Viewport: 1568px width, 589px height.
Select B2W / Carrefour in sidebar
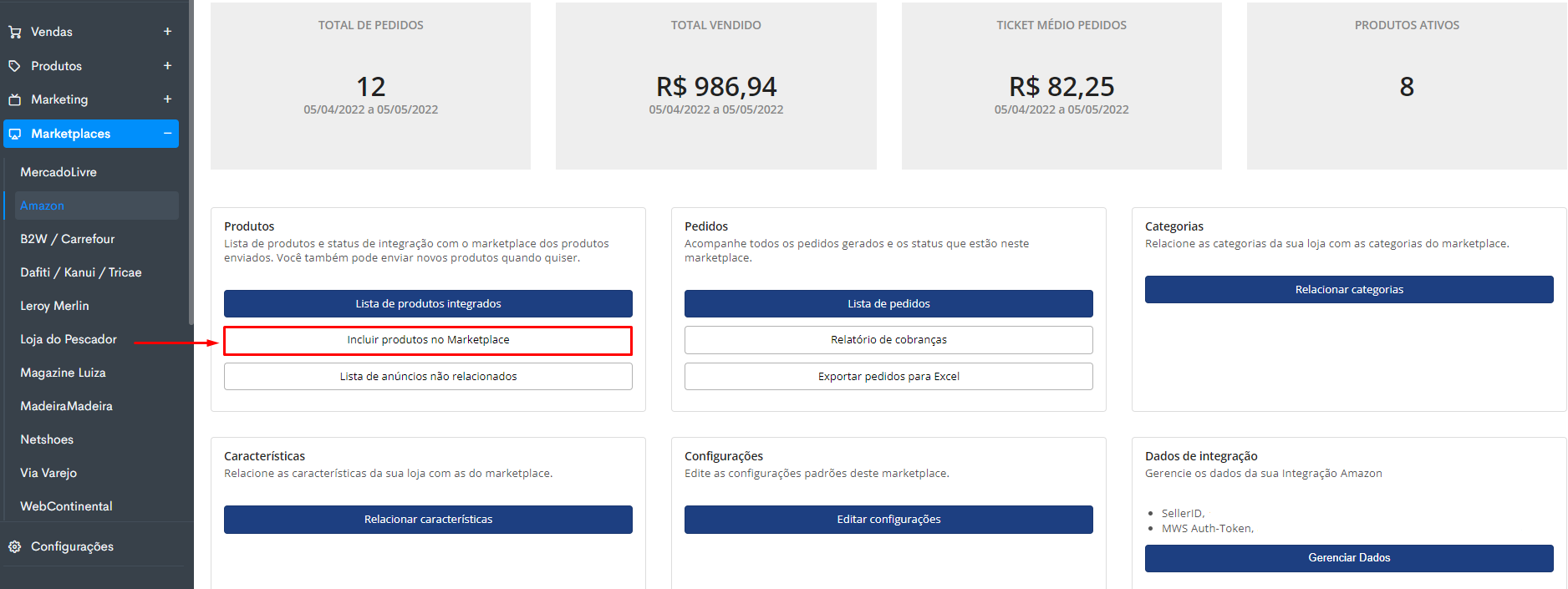(68, 239)
